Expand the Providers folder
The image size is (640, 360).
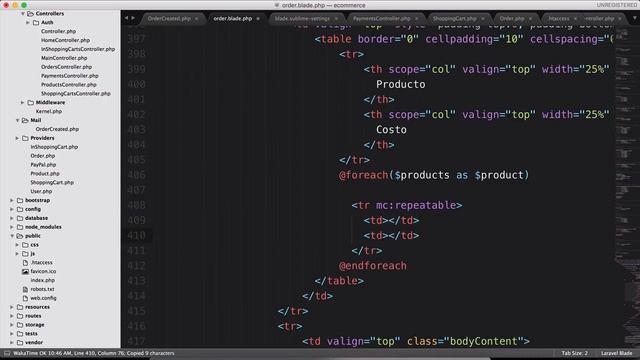click(x=18, y=138)
